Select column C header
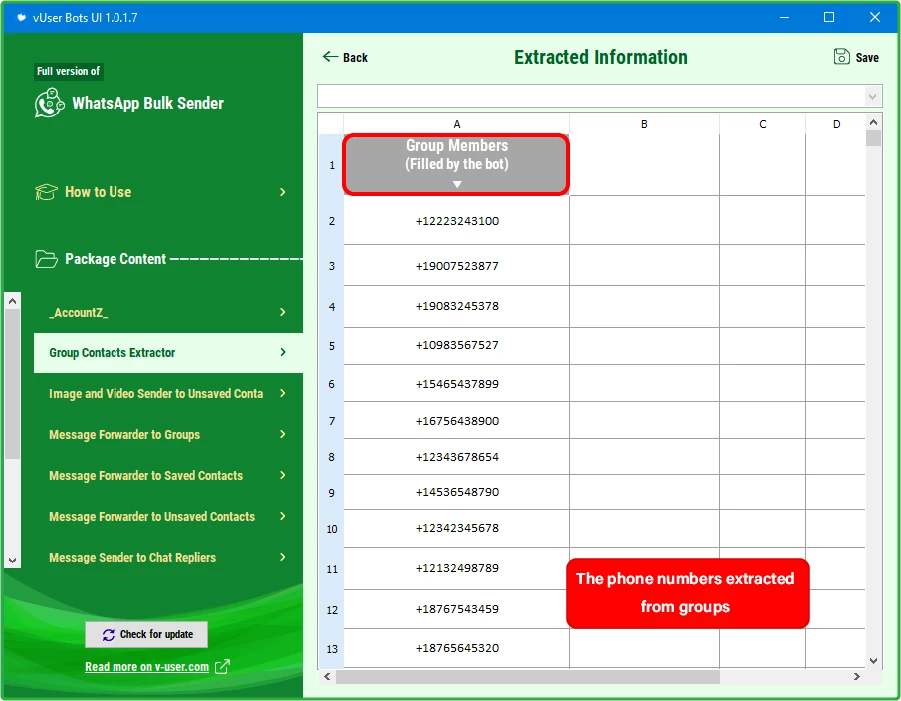 [x=763, y=124]
